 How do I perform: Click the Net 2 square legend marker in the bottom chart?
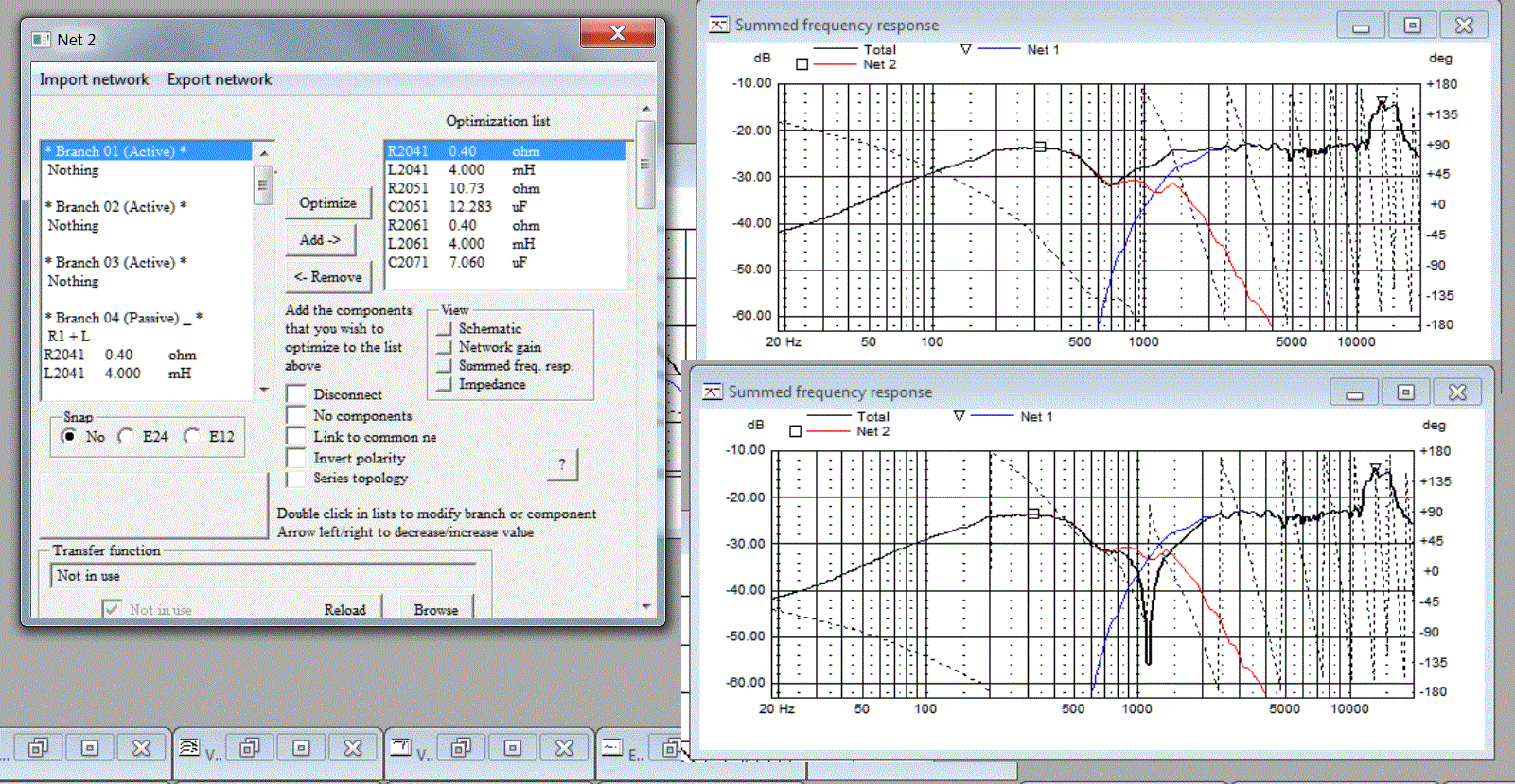(x=796, y=431)
